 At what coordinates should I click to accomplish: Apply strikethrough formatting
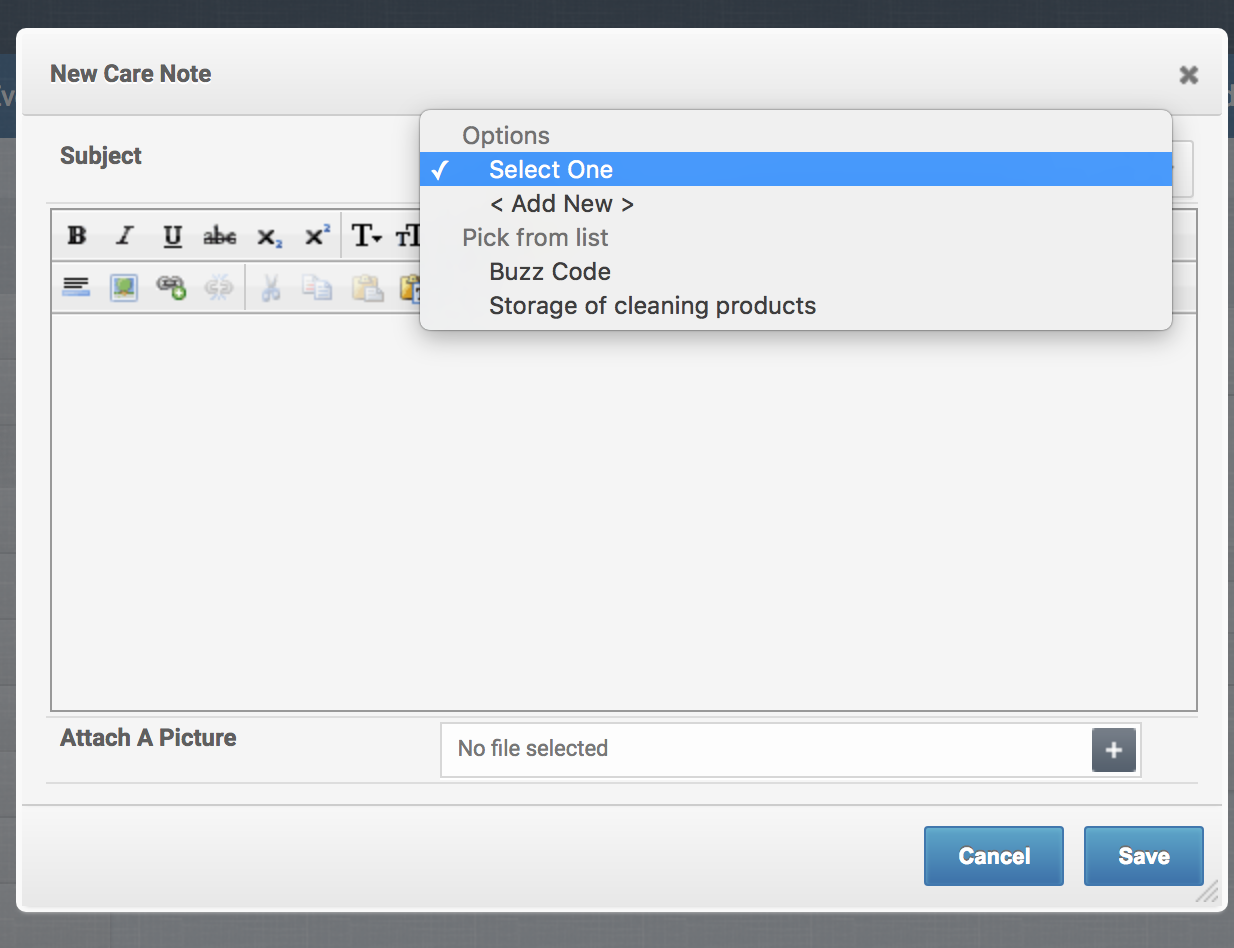point(220,237)
